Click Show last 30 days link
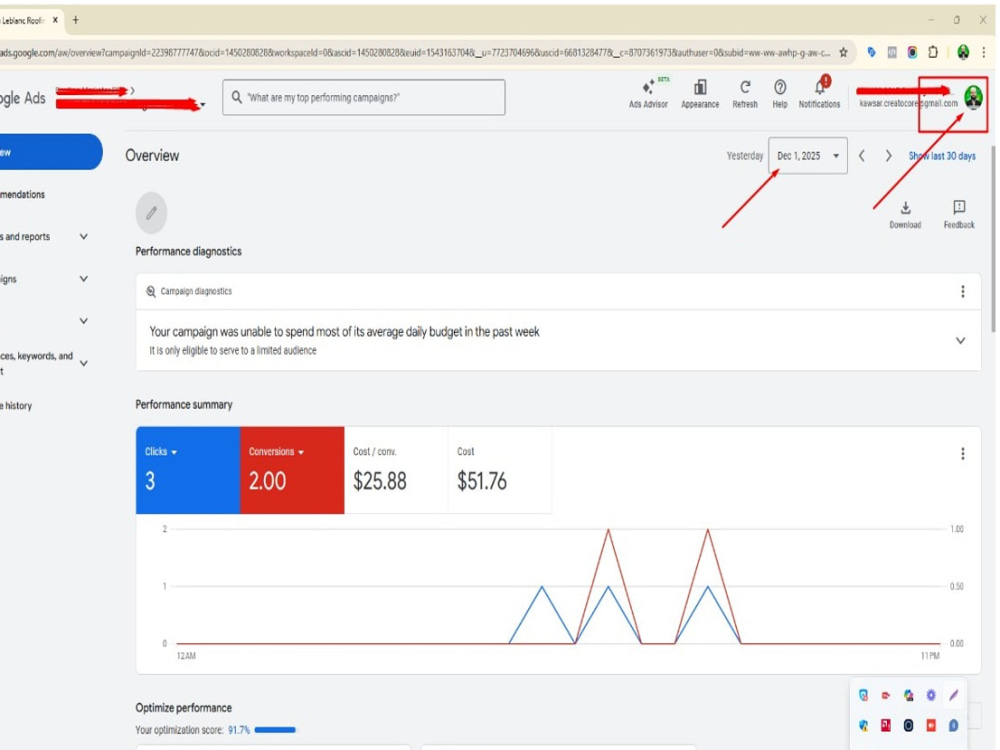This screenshot has width=1000, height=750. coord(941,156)
